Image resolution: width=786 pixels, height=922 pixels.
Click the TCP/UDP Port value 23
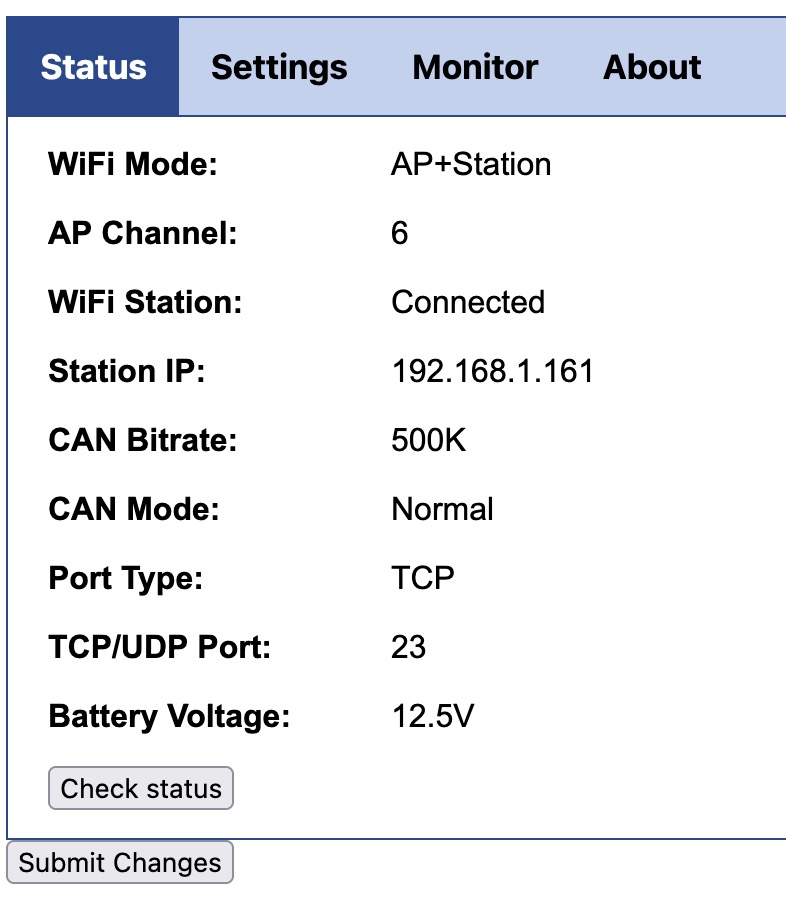(409, 647)
